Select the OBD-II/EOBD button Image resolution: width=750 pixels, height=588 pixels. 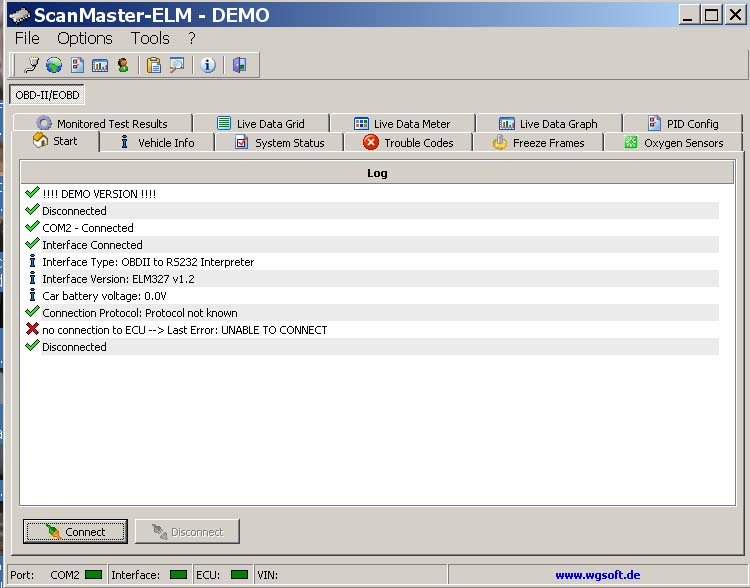click(47, 95)
